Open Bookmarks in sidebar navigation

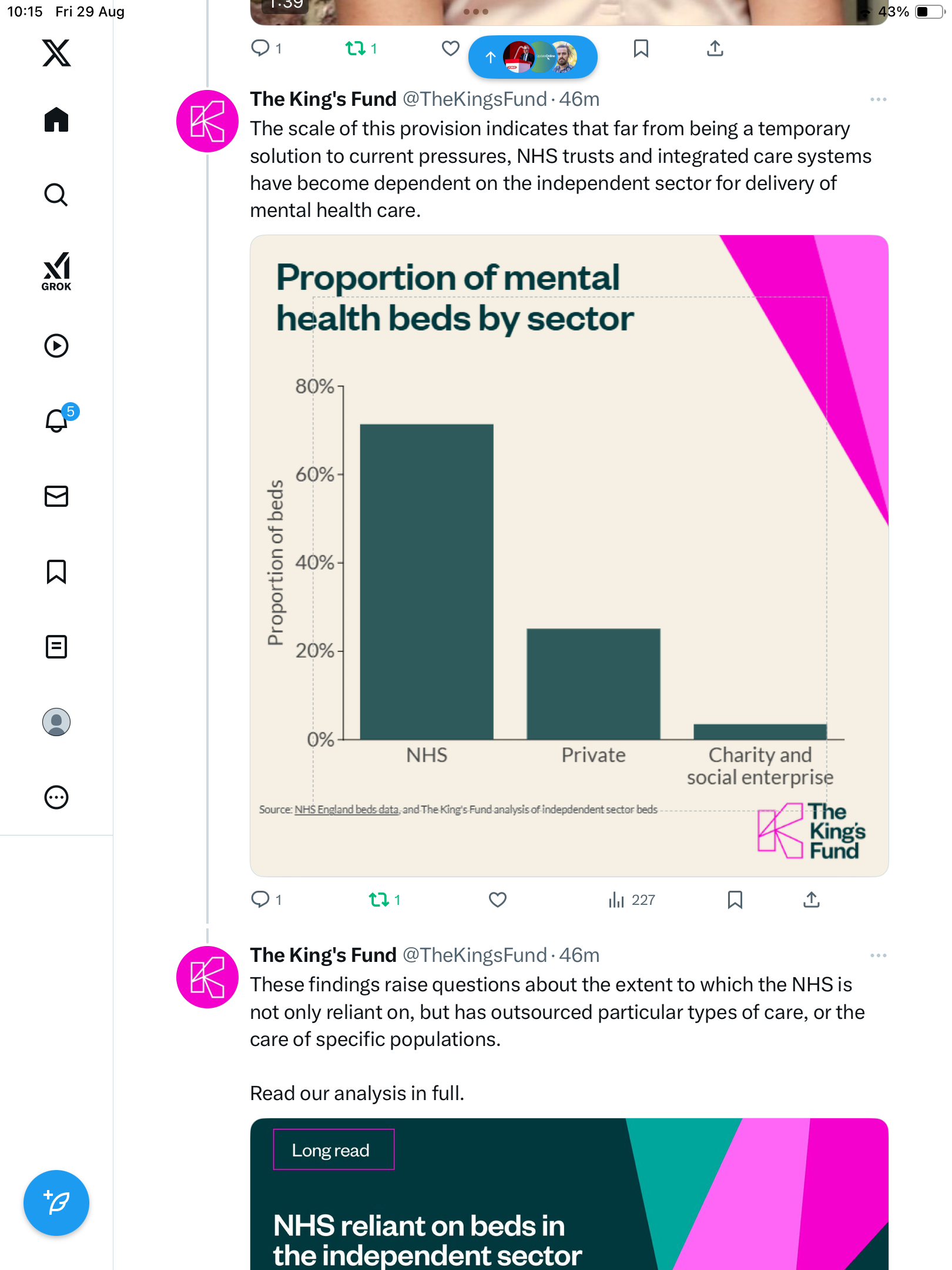[x=56, y=571]
